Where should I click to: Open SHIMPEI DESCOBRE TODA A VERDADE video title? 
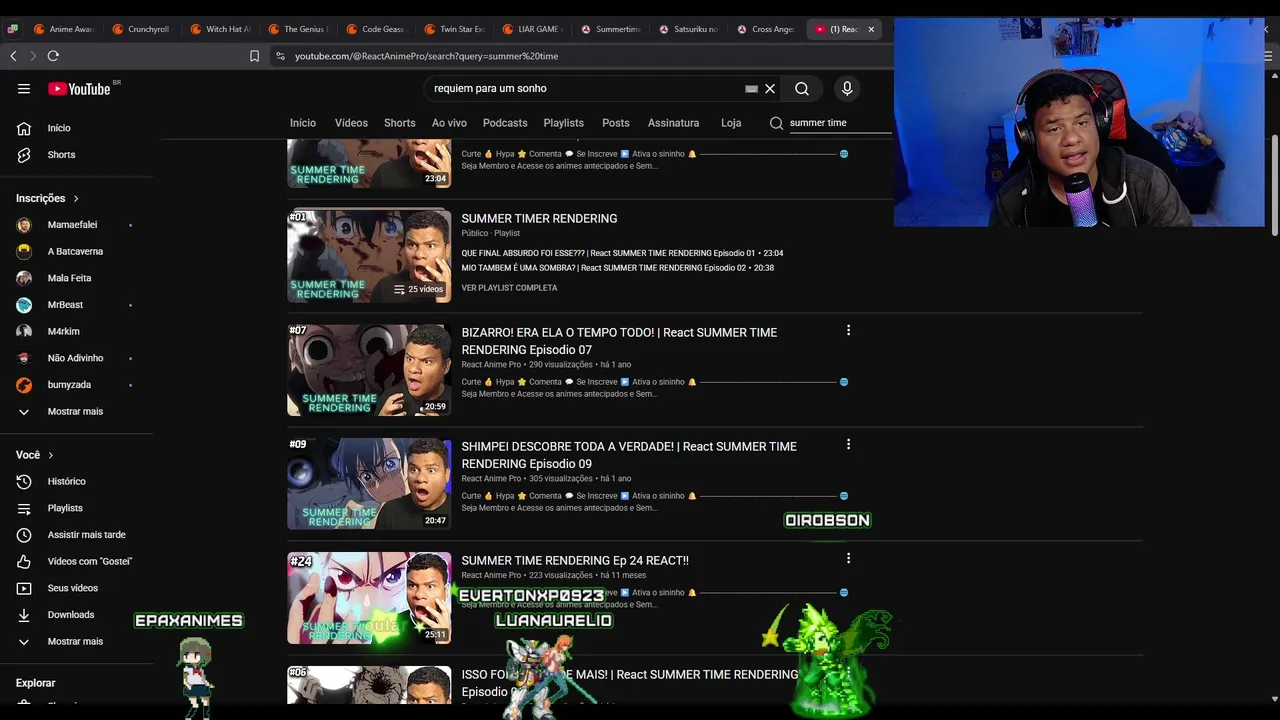[x=629, y=455]
